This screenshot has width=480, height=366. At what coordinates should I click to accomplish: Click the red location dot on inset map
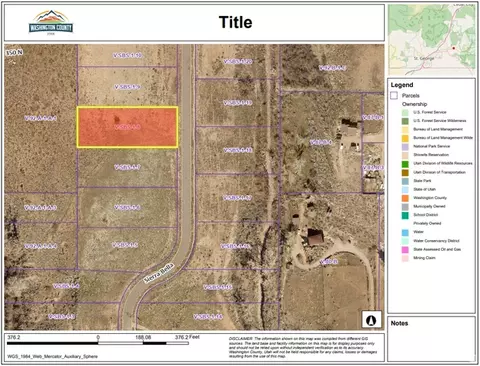[x=453, y=48]
